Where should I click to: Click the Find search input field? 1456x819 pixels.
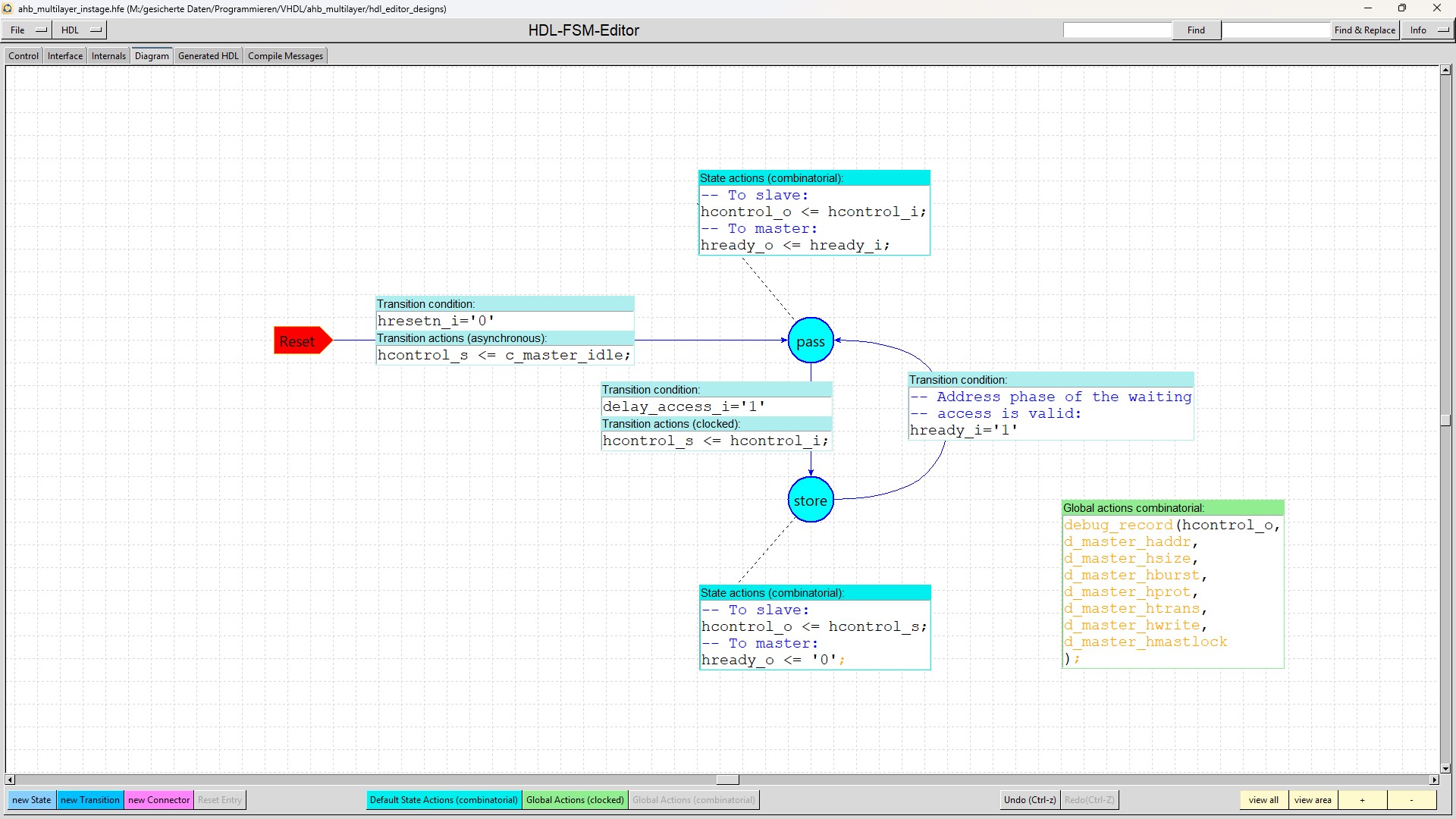point(1117,30)
